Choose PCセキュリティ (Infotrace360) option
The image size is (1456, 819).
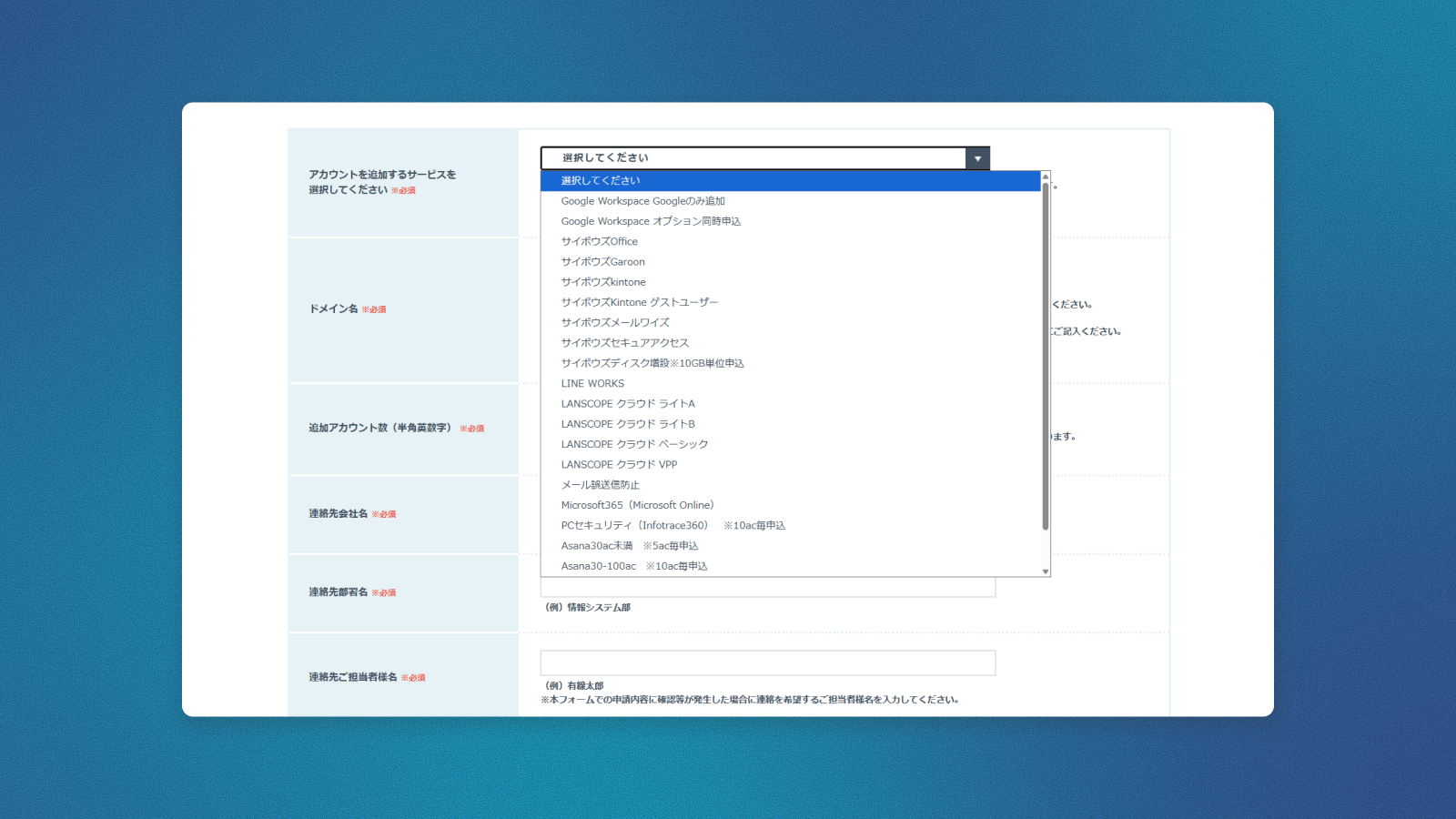click(791, 525)
